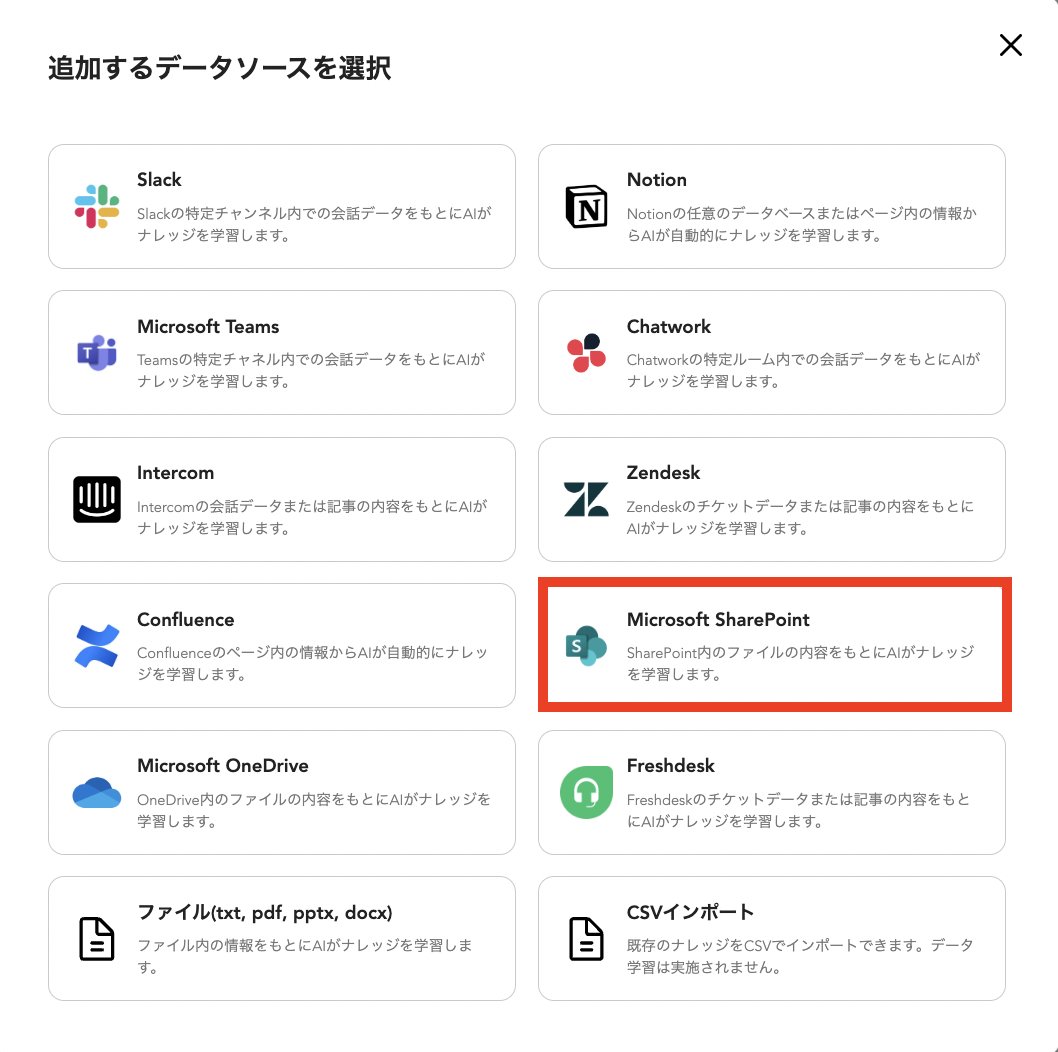Click the SharePoint description about ファイルの内容
Viewport: 1058px width, 1052px height.
[801, 663]
